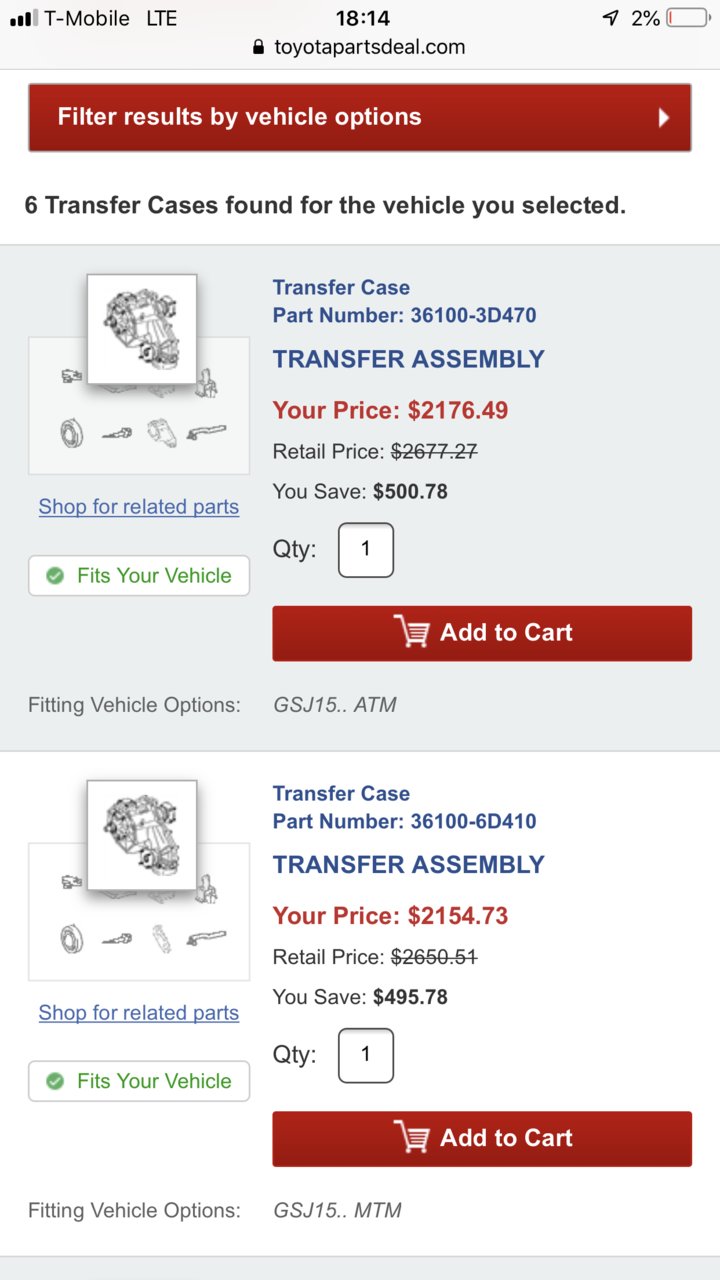720x1280 pixels.
Task: Open 36100-6D410 transfer assembly thumbnail
Action: tap(142, 835)
